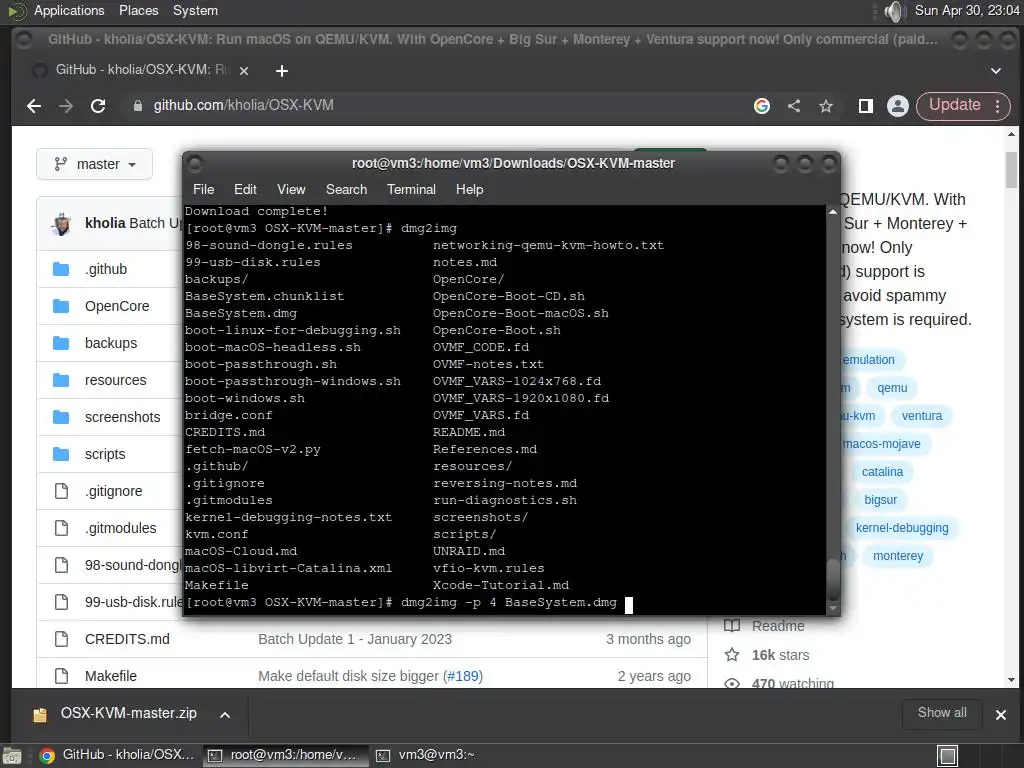Image resolution: width=1024 pixels, height=768 pixels.
Task: Open the CREDITS.md file
Action: [127, 639]
